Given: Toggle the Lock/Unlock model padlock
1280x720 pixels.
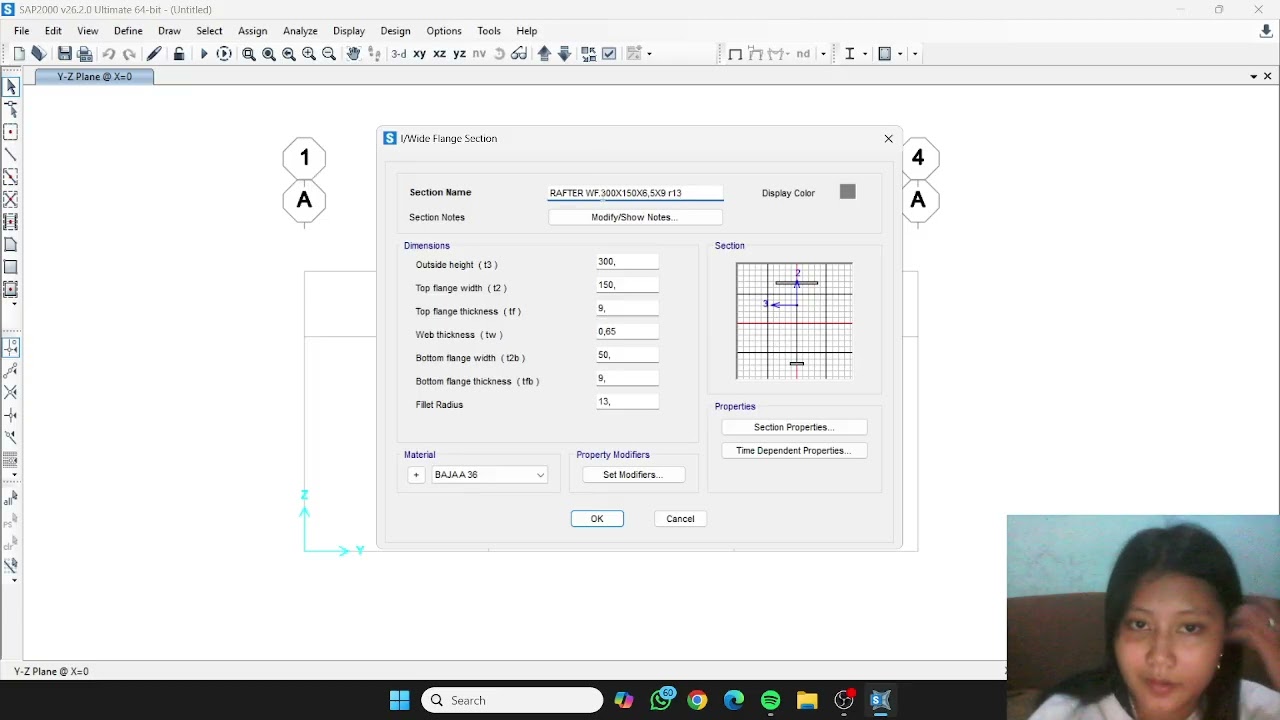Looking at the screenshot, I should click(179, 54).
